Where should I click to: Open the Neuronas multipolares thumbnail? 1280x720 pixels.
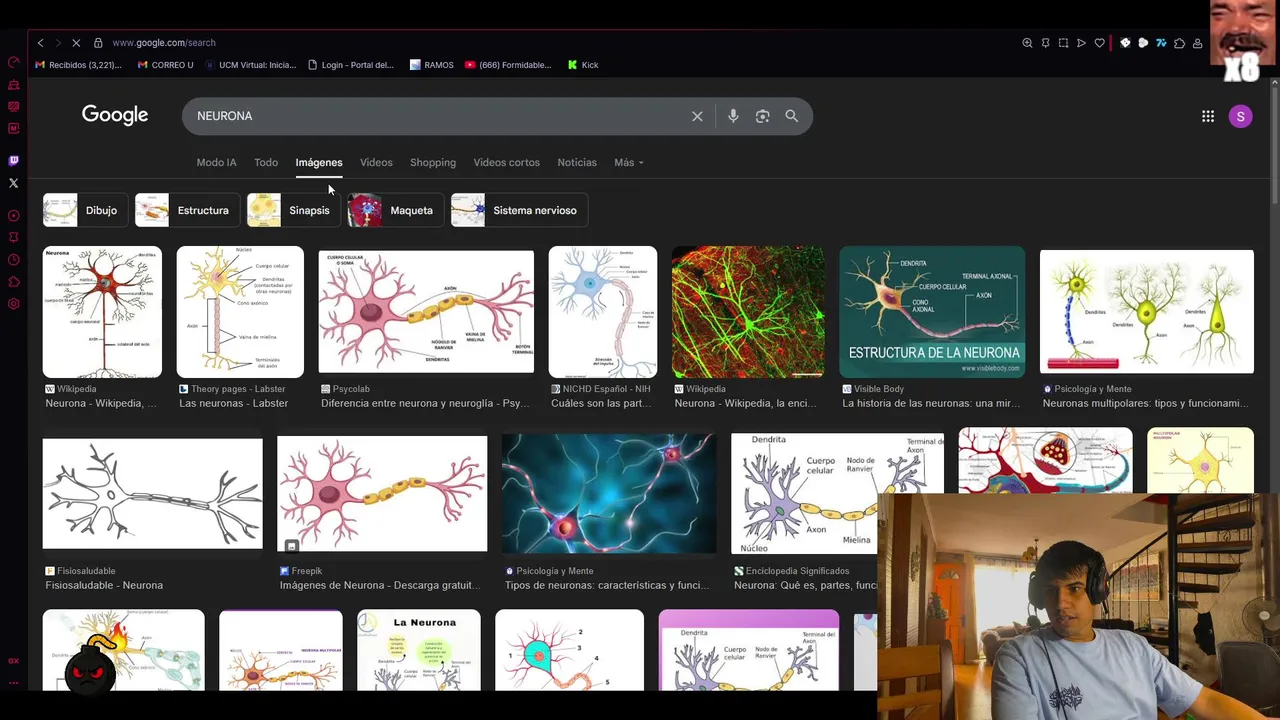1146,312
